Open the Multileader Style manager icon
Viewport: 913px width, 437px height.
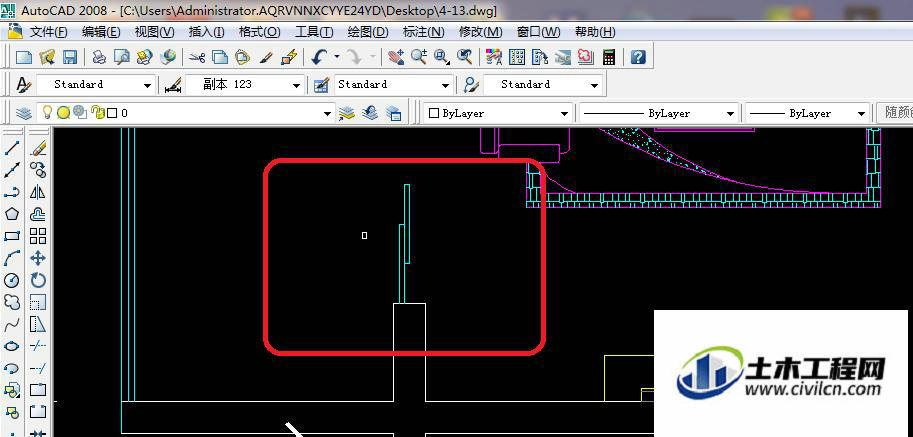(x=471, y=85)
